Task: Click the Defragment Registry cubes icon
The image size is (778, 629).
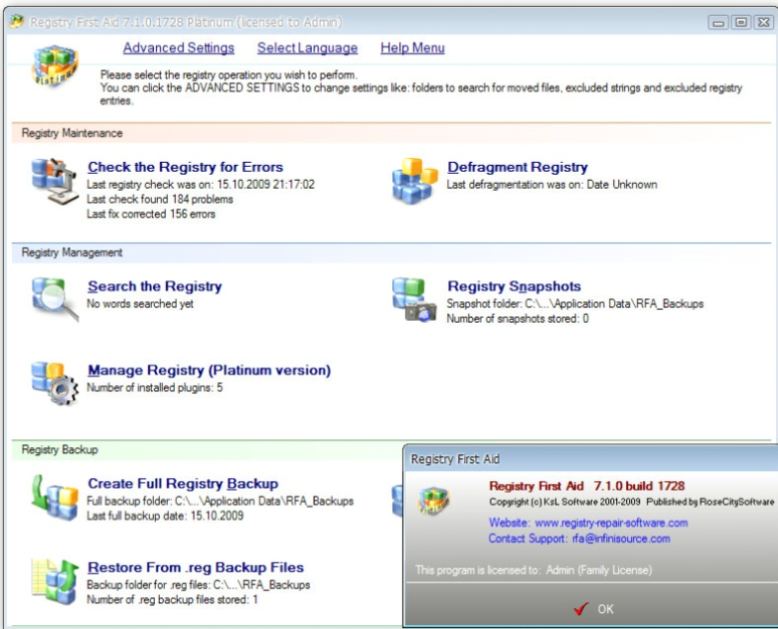Action: click(x=415, y=181)
